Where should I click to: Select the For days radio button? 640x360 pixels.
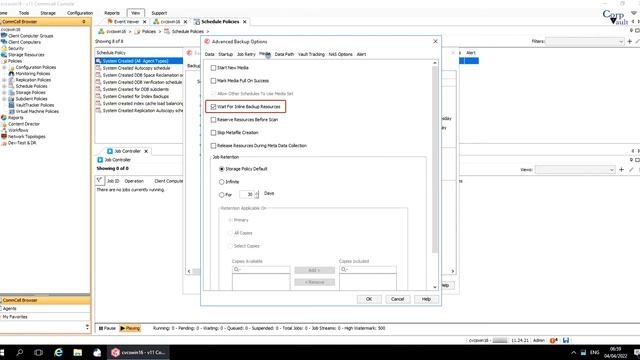[222, 195]
